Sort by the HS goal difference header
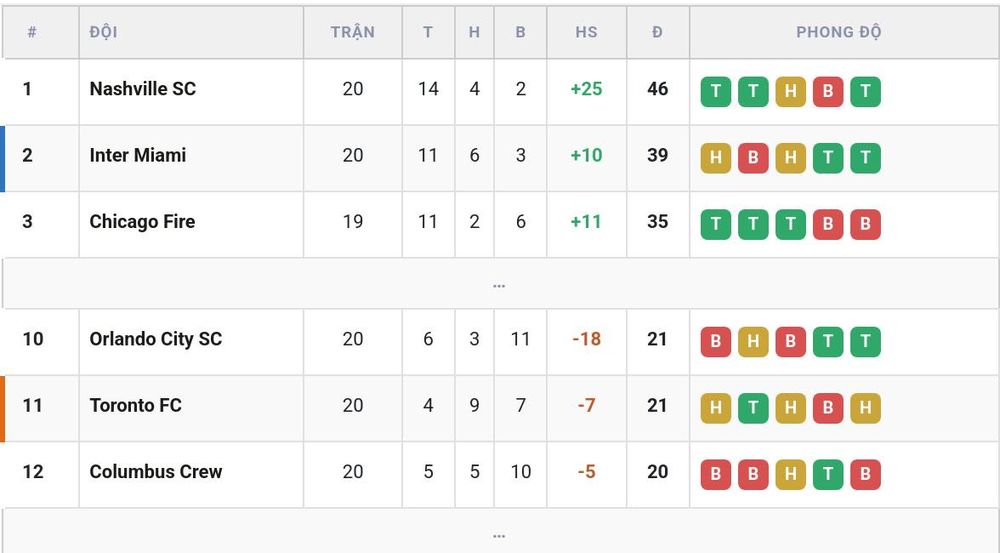This screenshot has height=553, width=1000. click(586, 32)
